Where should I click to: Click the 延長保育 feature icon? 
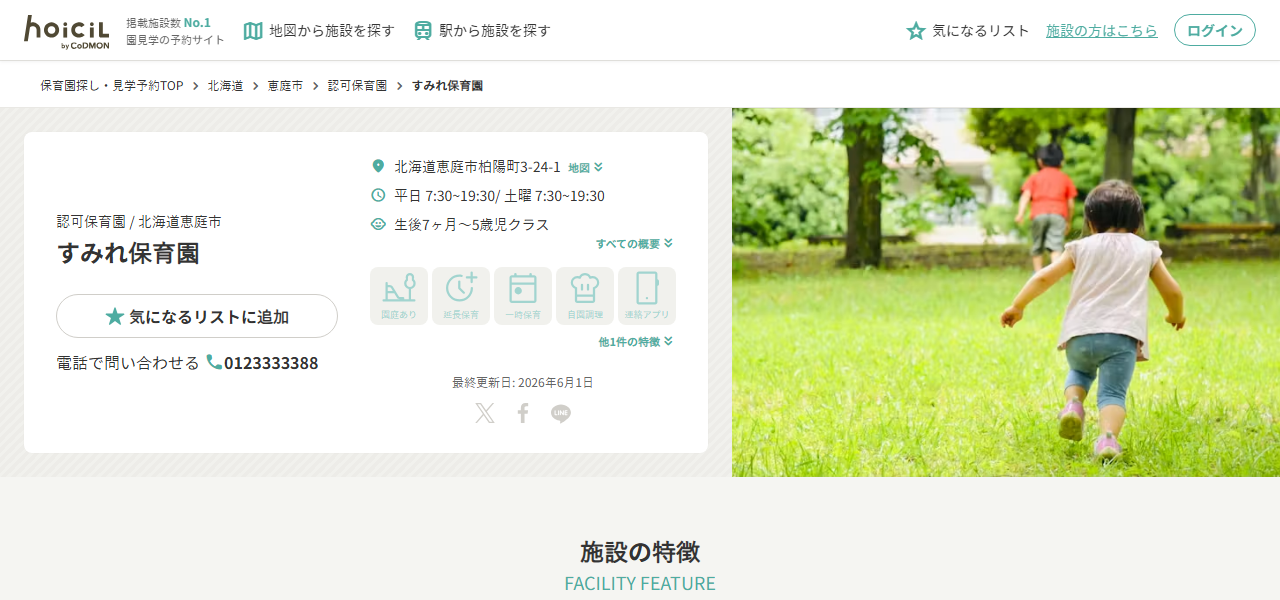click(x=461, y=296)
